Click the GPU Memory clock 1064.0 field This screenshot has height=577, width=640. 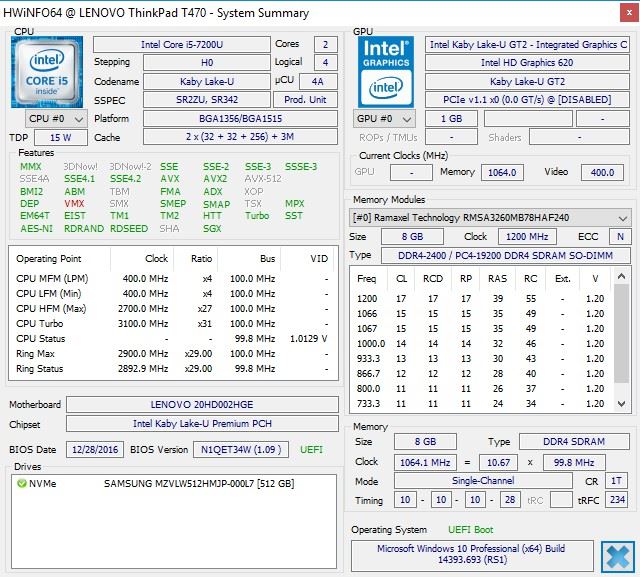point(502,173)
